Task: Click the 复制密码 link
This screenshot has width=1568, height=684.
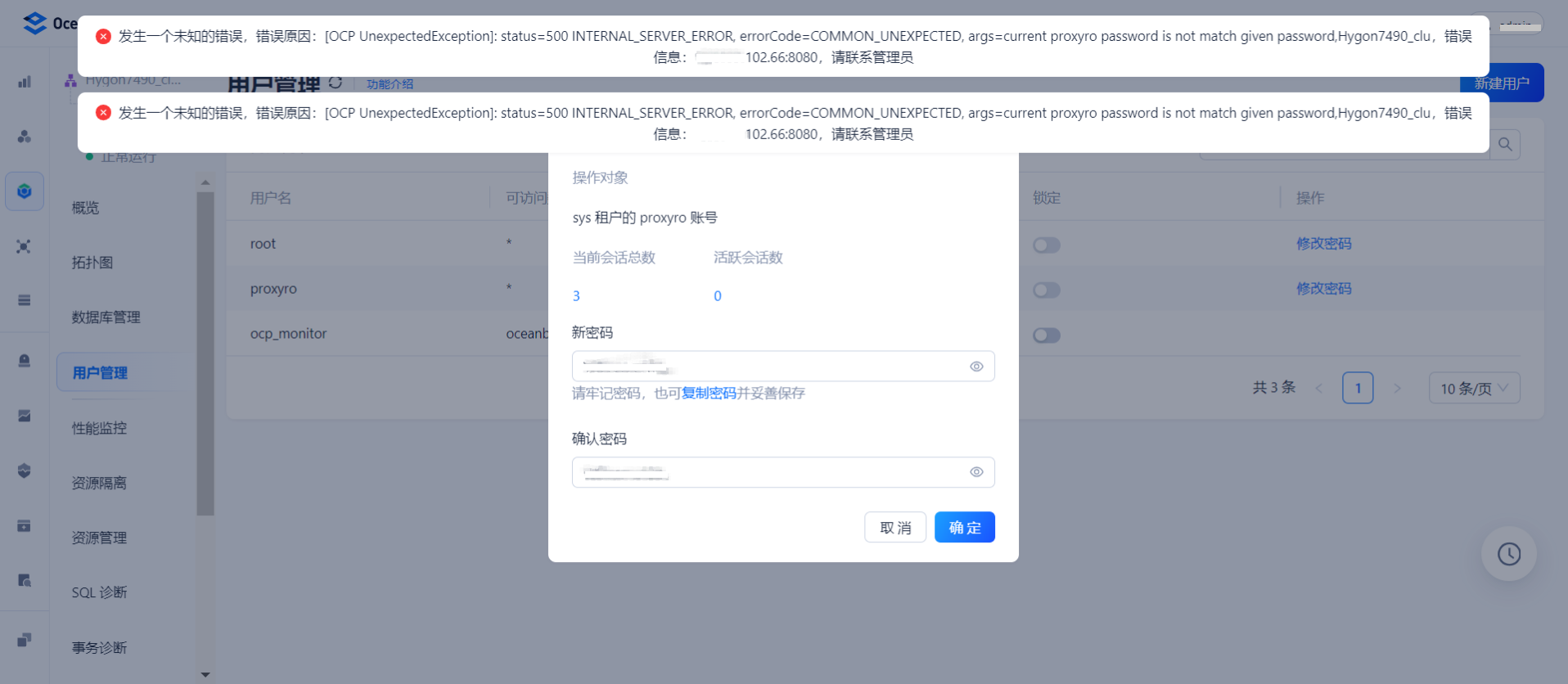Action: (x=709, y=394)
